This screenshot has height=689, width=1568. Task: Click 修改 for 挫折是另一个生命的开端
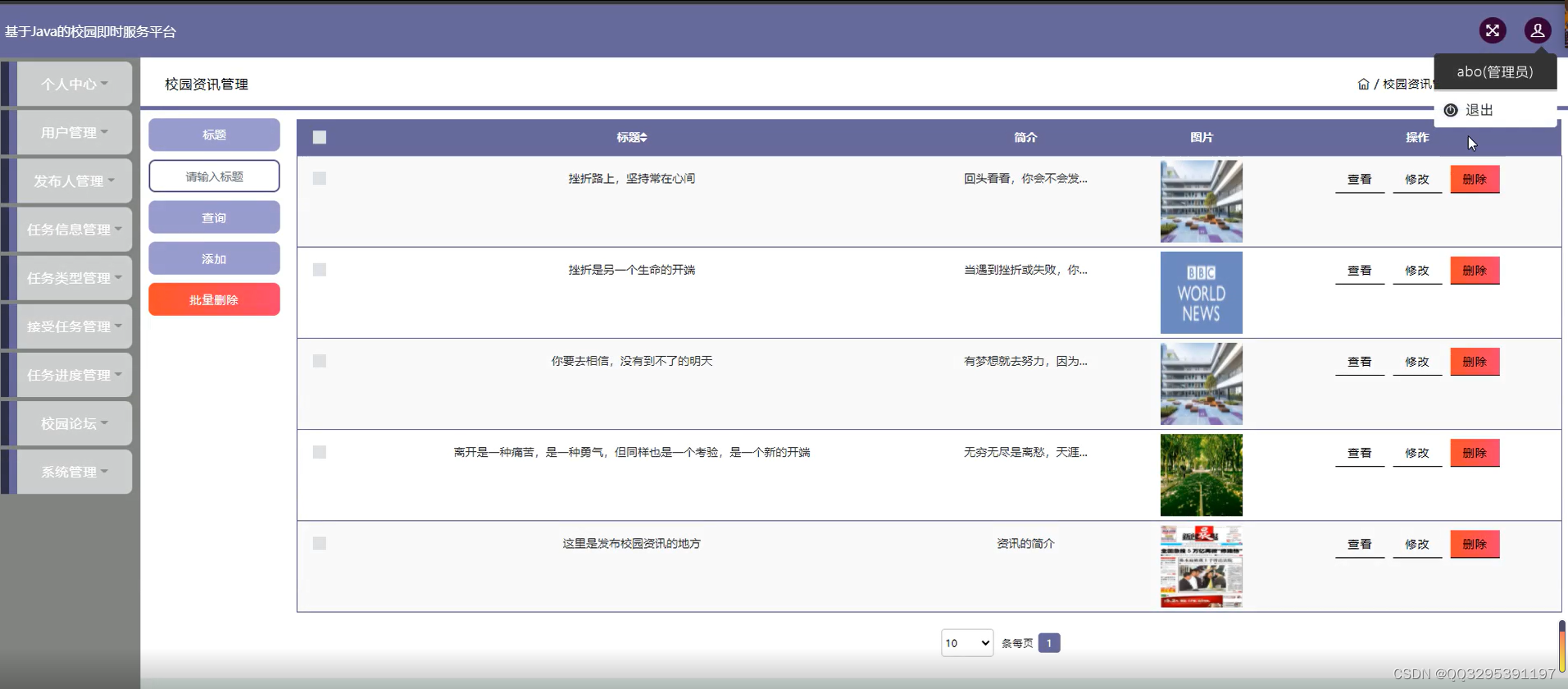(x=1417, y=270)
